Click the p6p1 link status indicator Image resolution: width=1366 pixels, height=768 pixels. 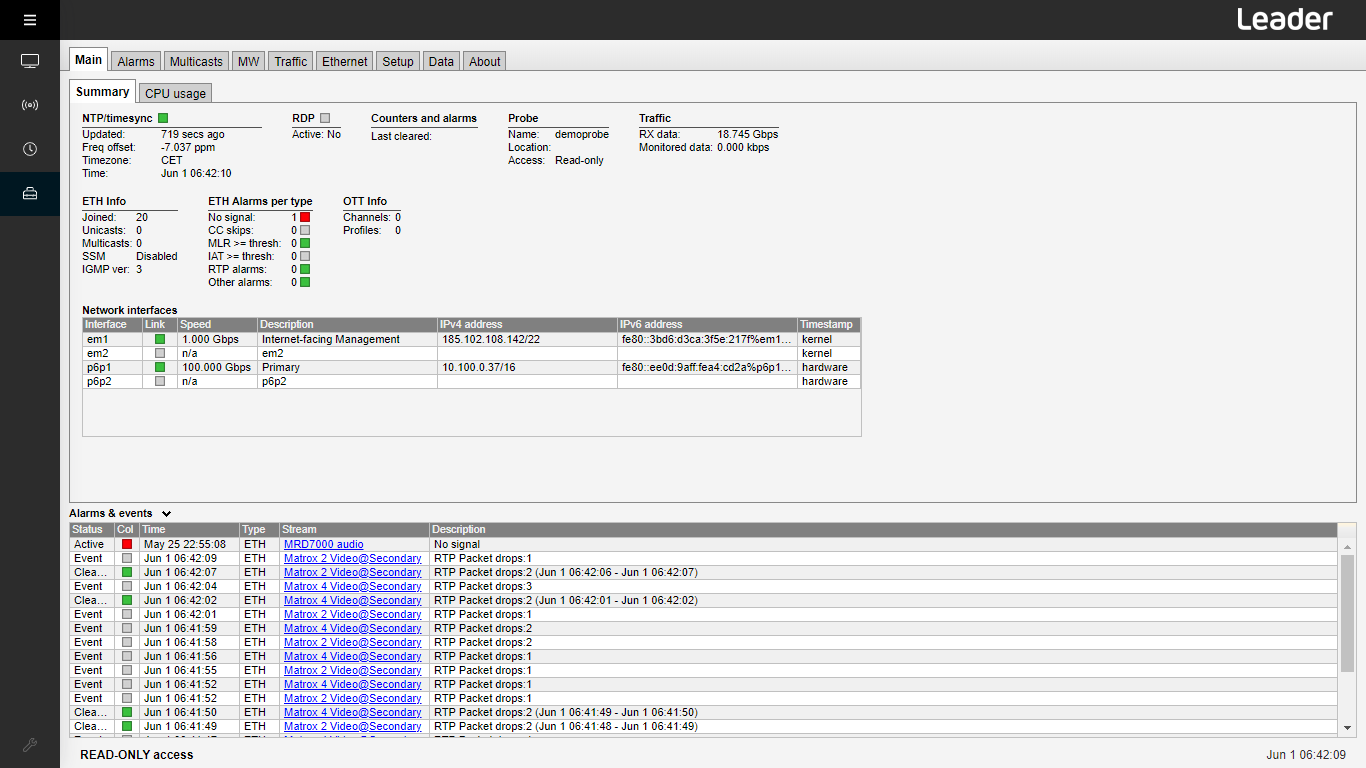(x=159, y=367)
